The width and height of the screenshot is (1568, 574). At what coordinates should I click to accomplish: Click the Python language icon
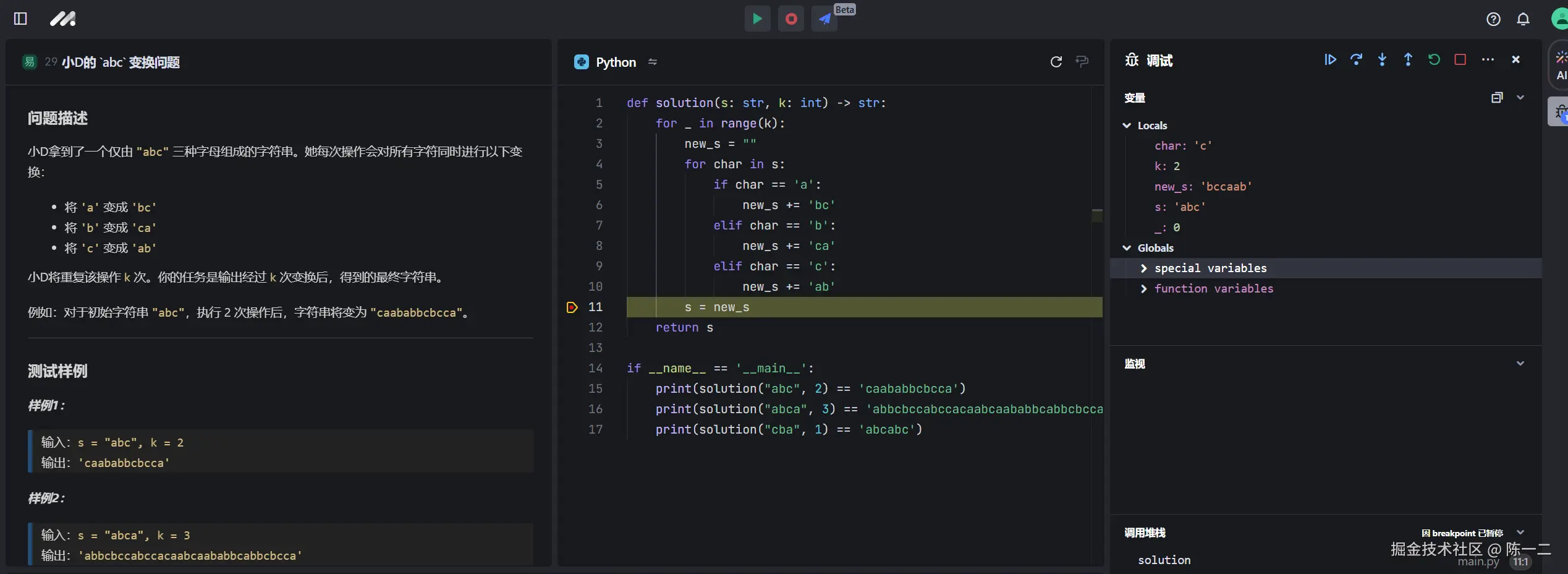coord(582,62)
